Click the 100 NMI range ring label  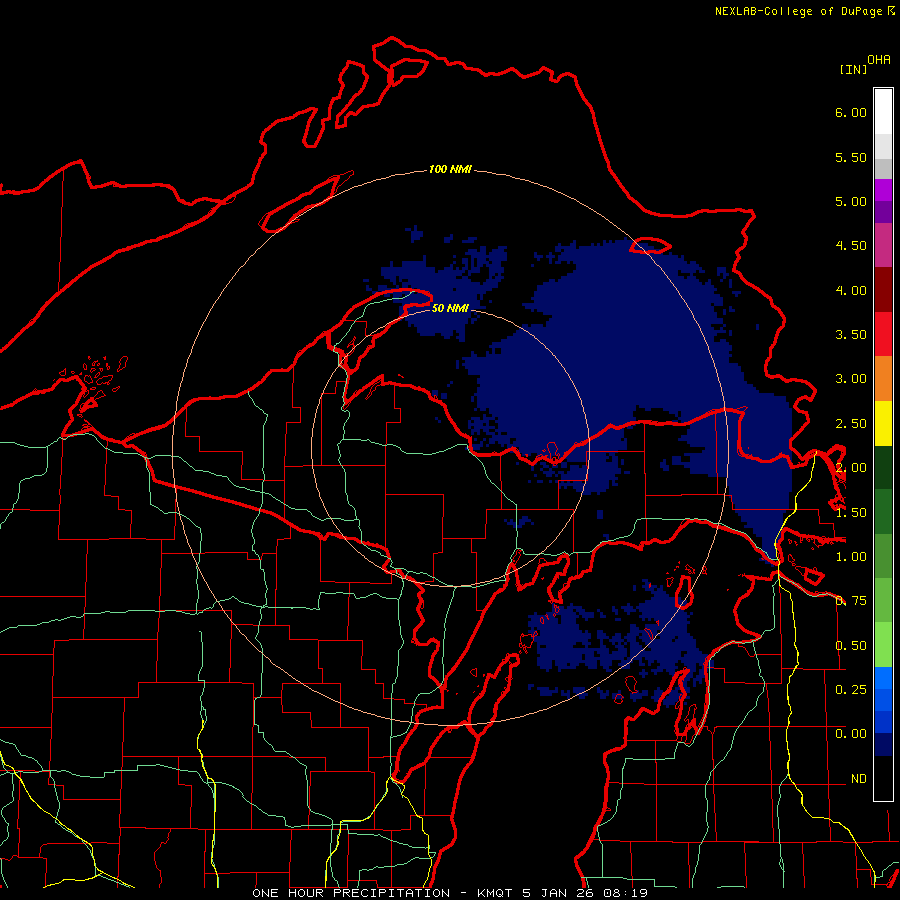(450, 169)
